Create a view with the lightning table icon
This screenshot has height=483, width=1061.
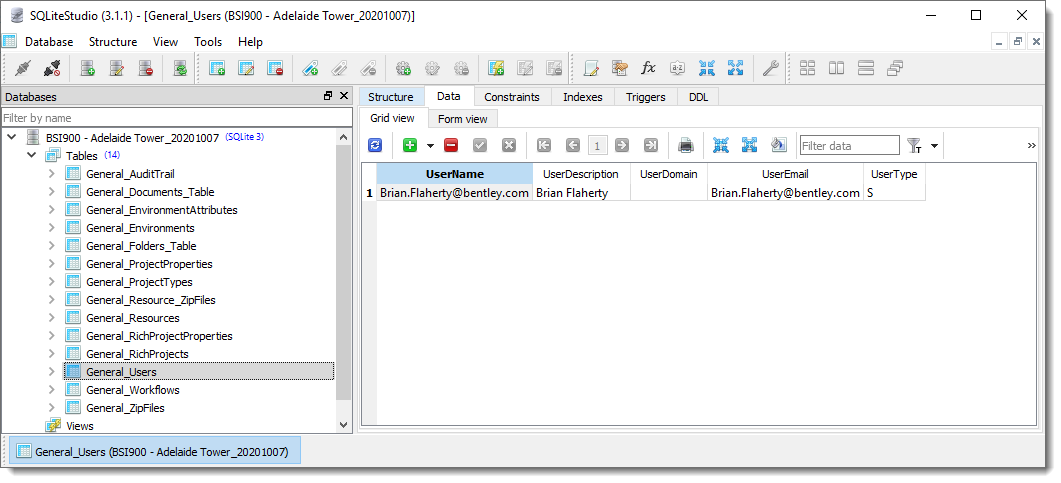(x=496, y=68)
